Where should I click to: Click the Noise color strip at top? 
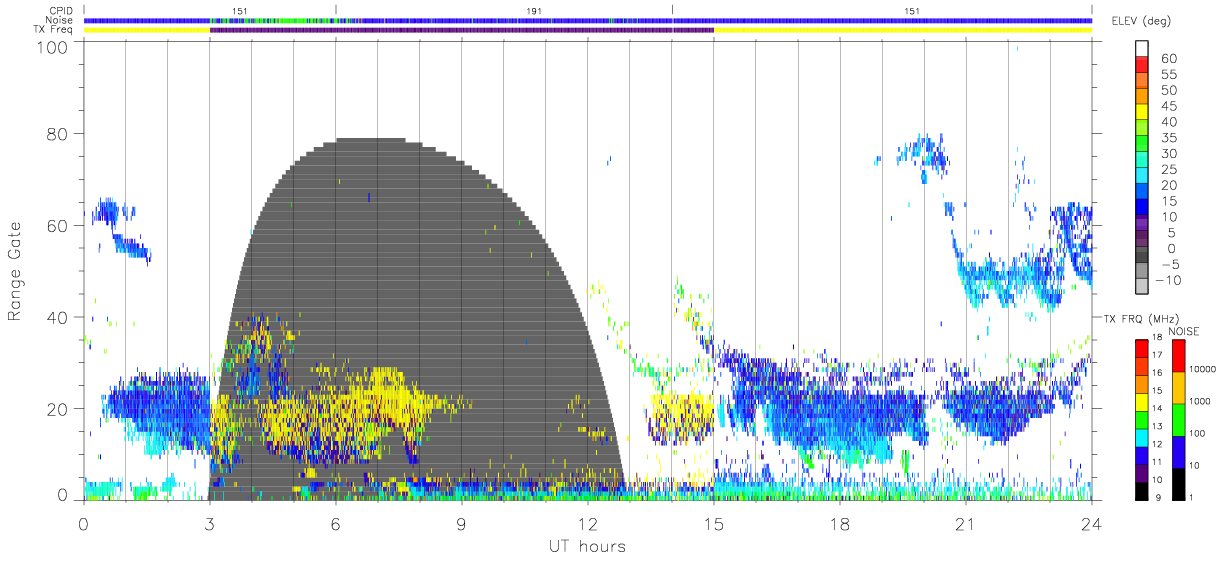tap(588, 20)
